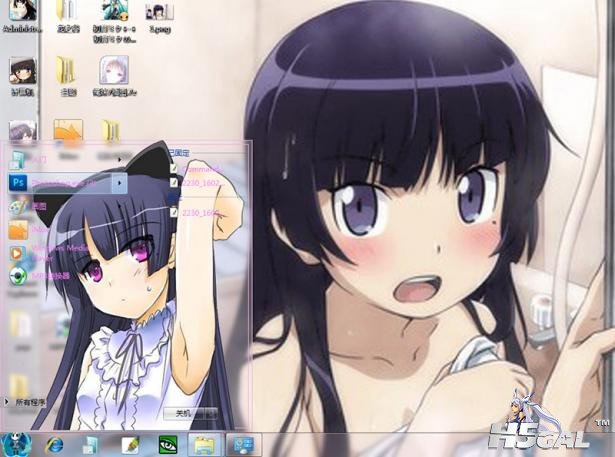Open the desktop icon labeled 1.jpeg
615x457 pixels.
click(x=160, y=16)
